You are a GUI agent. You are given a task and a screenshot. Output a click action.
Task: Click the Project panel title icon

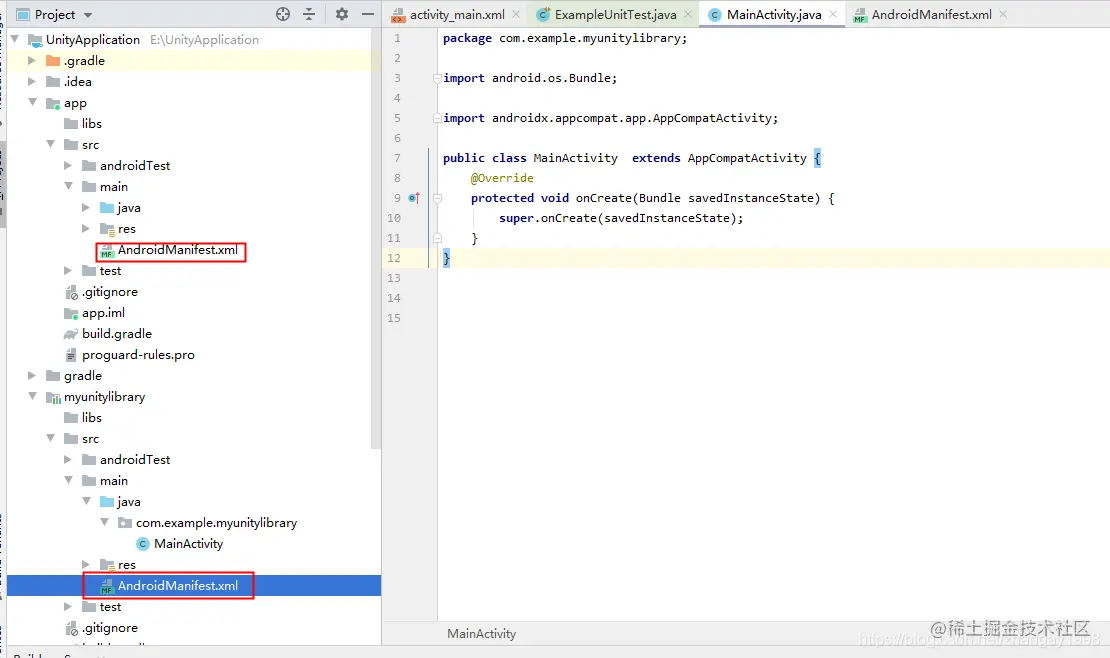pyautogui.click(x=23, y=14)
